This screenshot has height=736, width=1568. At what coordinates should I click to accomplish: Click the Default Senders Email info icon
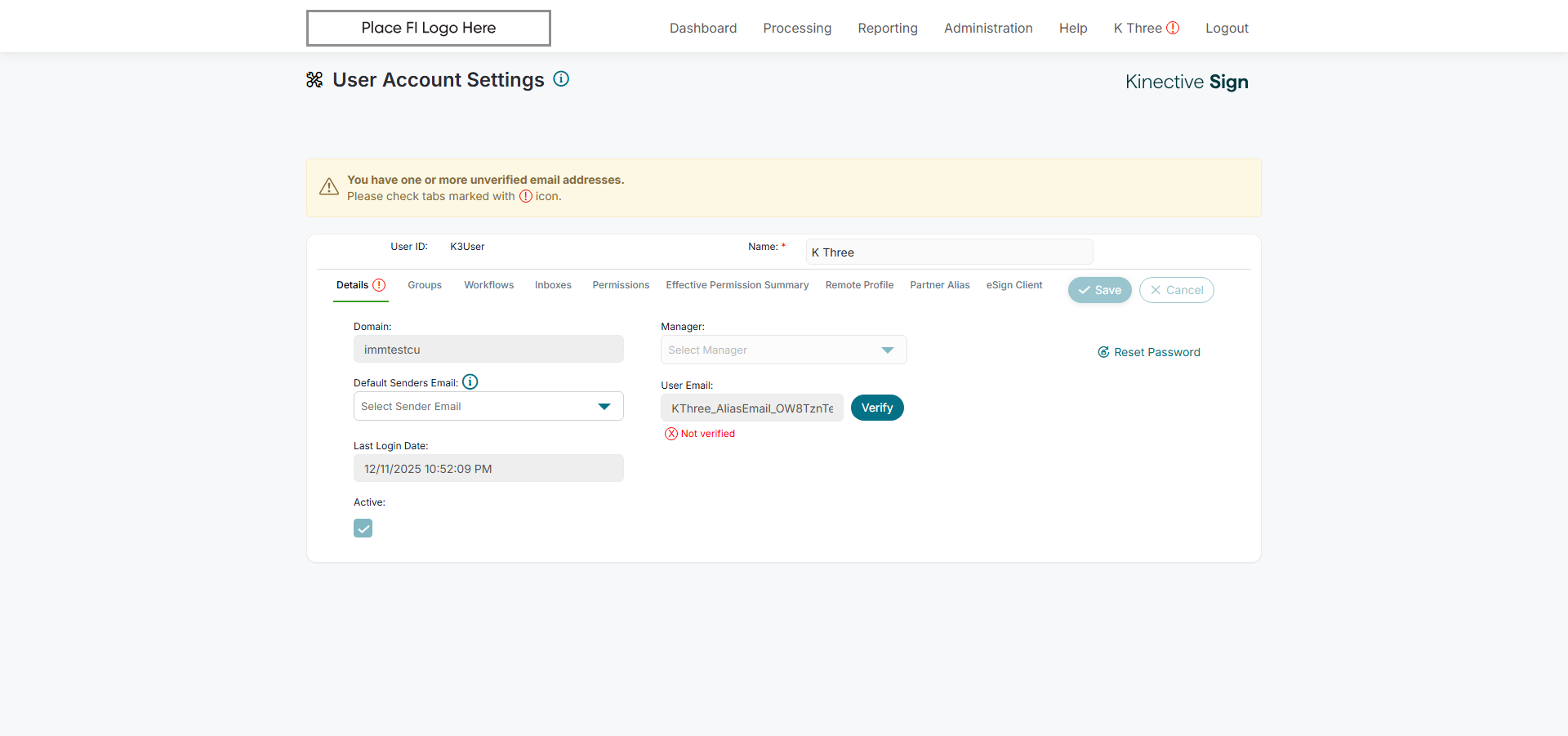(470, 381)
